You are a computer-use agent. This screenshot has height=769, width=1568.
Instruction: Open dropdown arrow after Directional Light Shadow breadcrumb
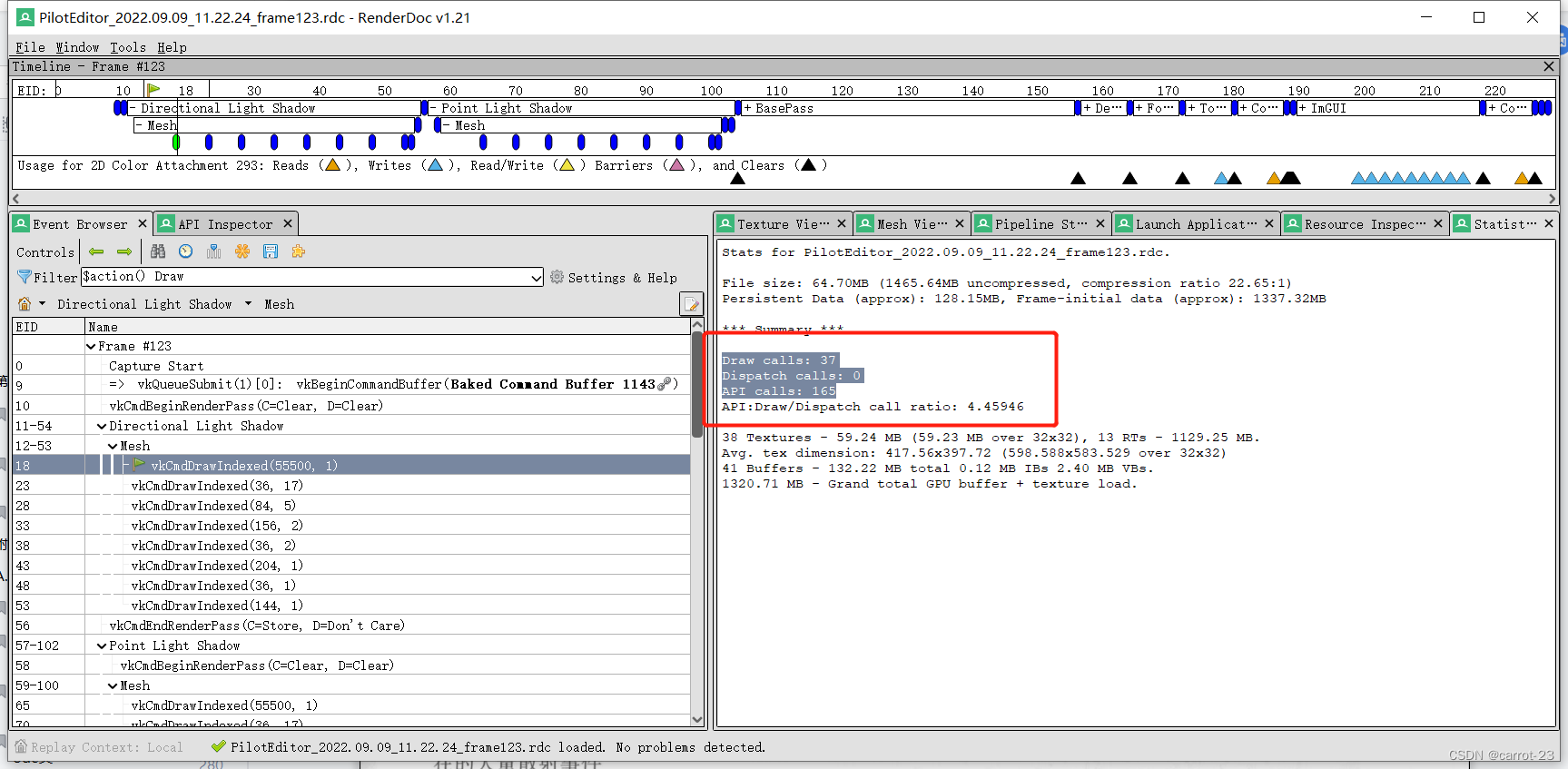coord(248,304)
